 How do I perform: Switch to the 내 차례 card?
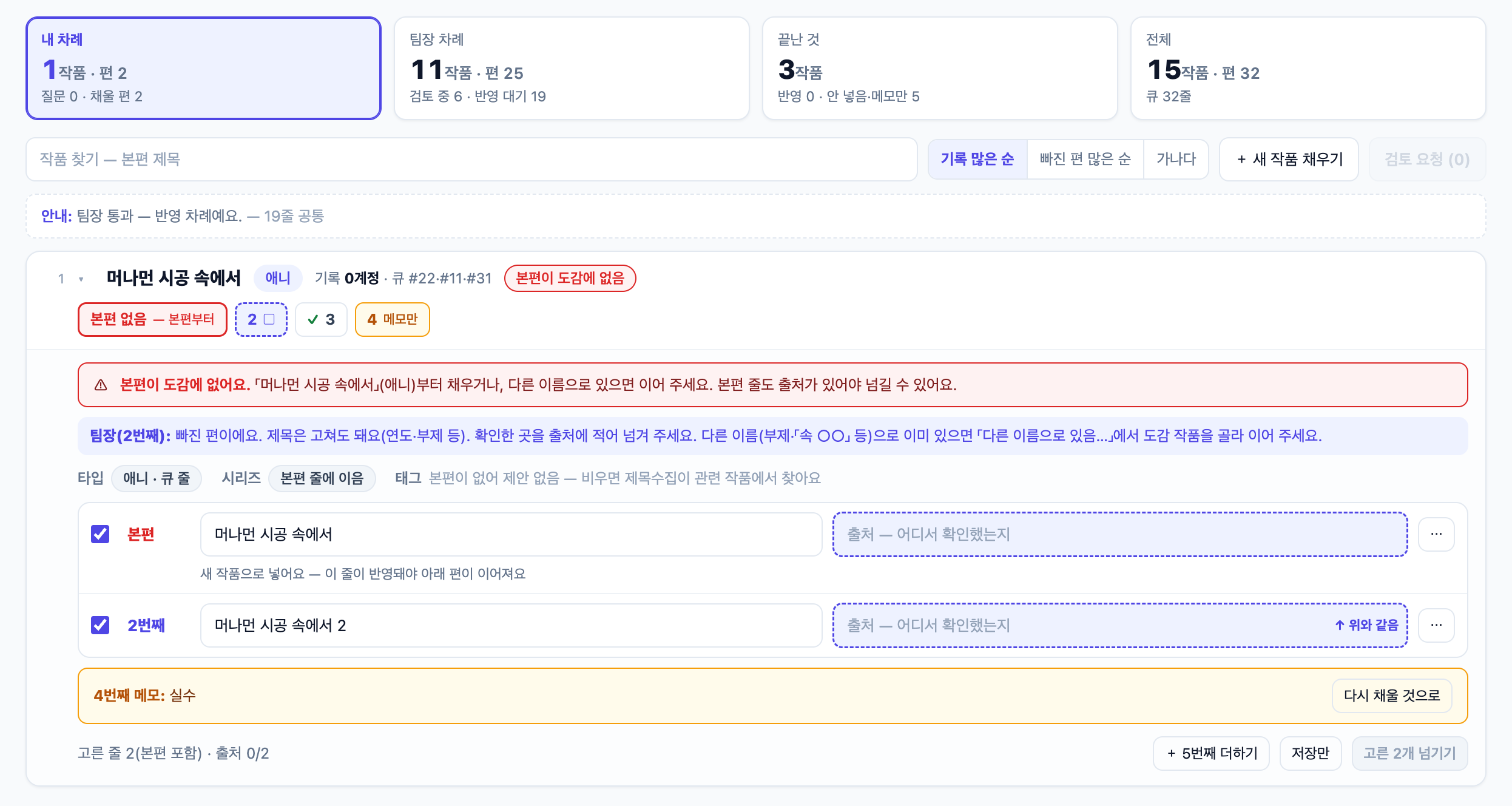pyautogui.click(x=203, y=68)
